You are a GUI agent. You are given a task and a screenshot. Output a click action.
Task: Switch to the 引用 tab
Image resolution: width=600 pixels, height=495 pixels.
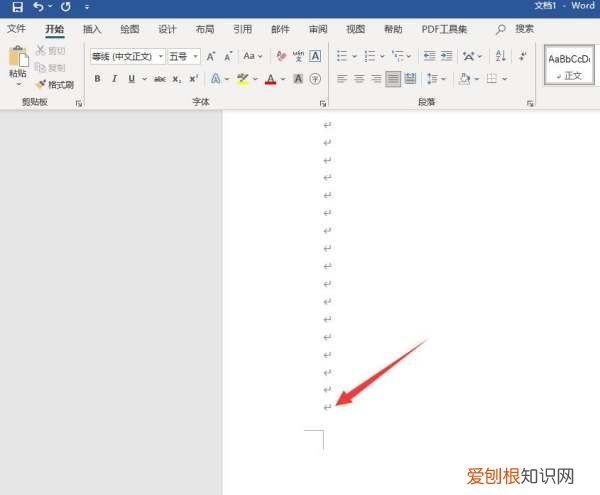(x=243, y=29)
